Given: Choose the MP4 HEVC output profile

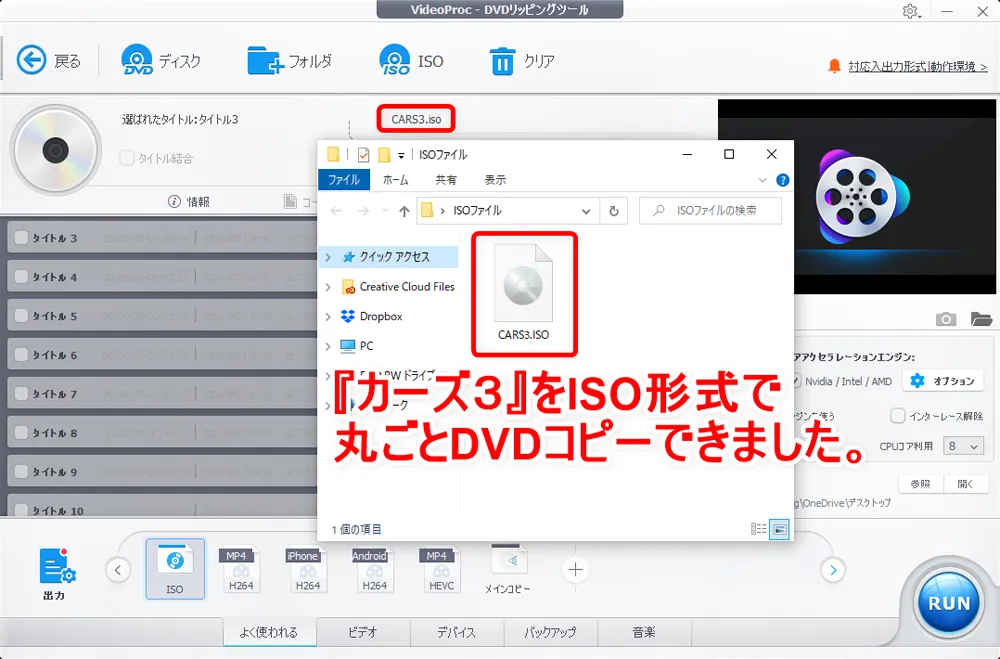Looking at the screenshot, I should (441, 569).
